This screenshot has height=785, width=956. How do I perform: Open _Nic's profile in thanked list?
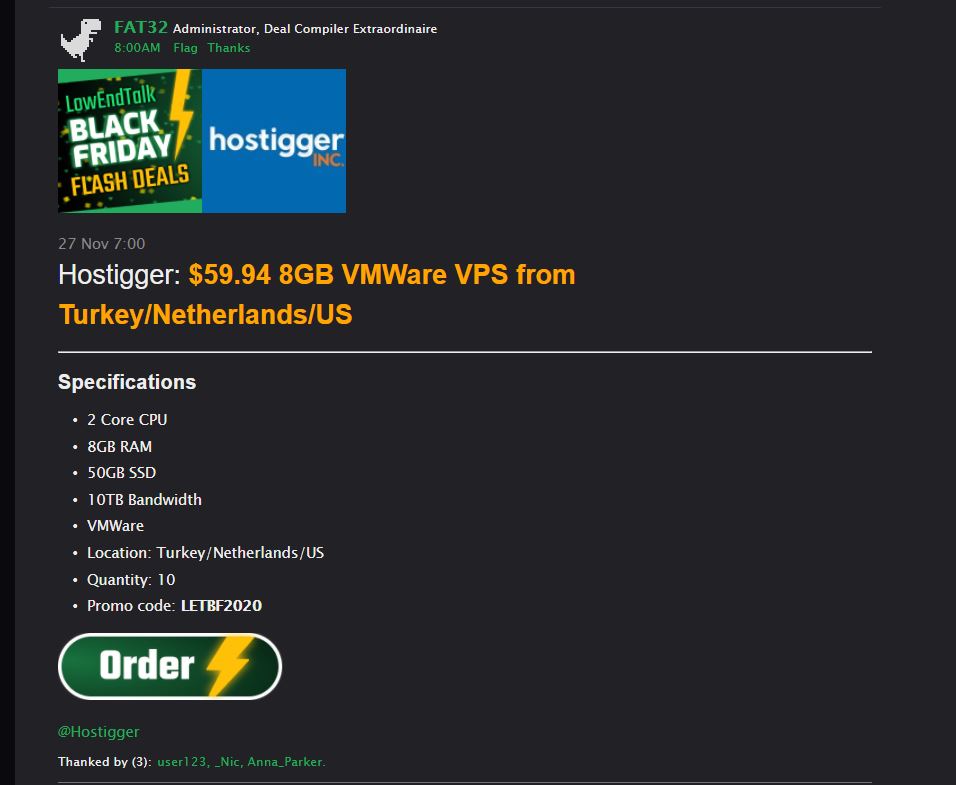pos(227,762)
